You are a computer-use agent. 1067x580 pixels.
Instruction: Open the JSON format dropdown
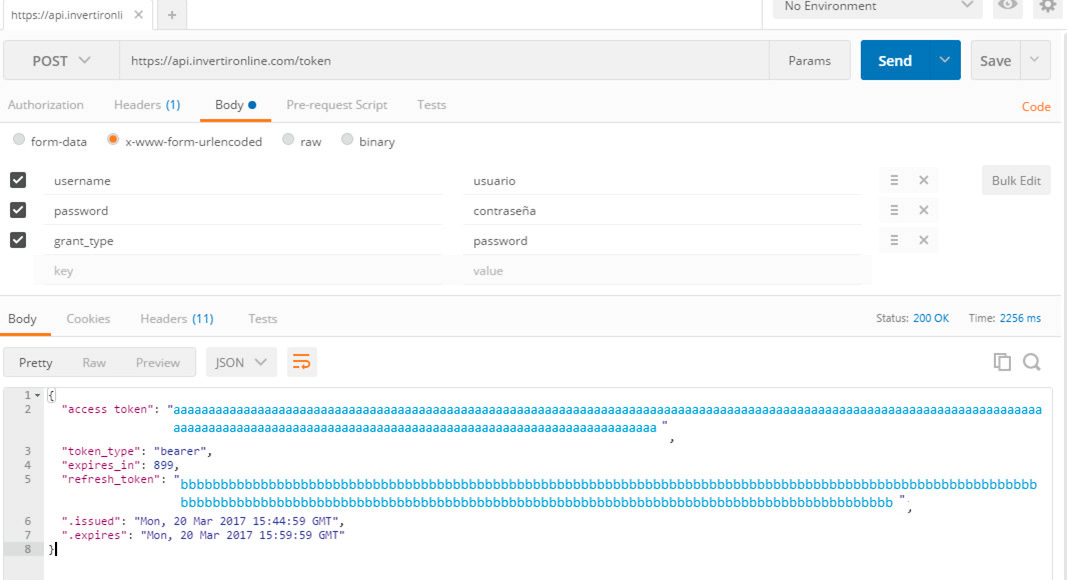[241, 362]
